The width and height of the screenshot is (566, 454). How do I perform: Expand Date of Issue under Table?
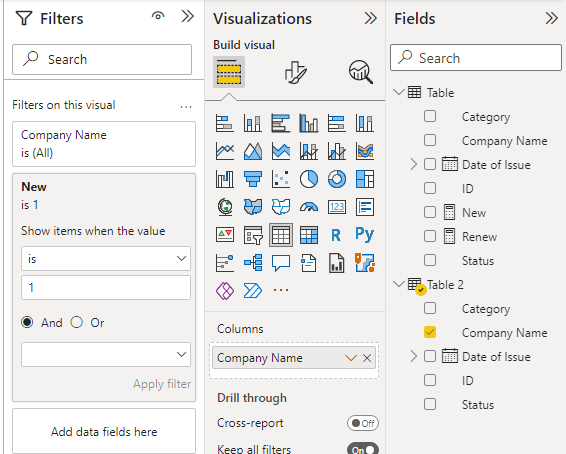414,164
